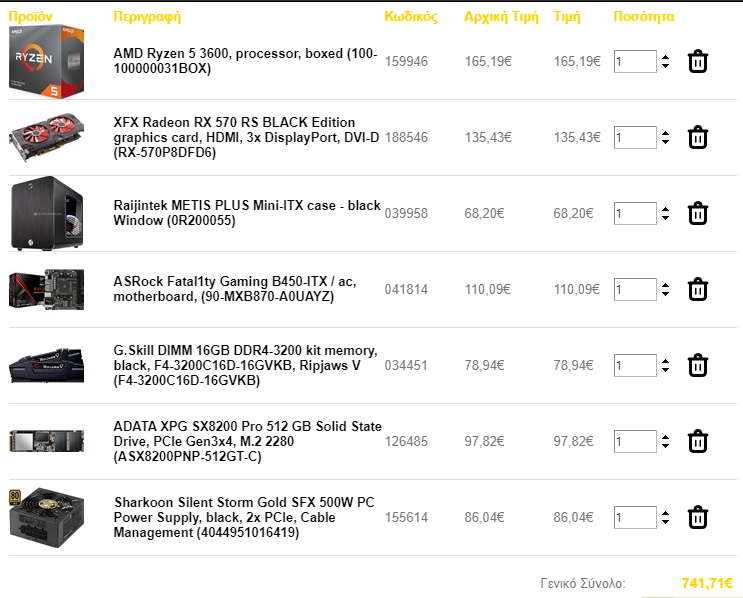Decrease quantity of Raijintek METIS case
The height and width of the screenshot is (598, 743).
(x=666, y=217)
